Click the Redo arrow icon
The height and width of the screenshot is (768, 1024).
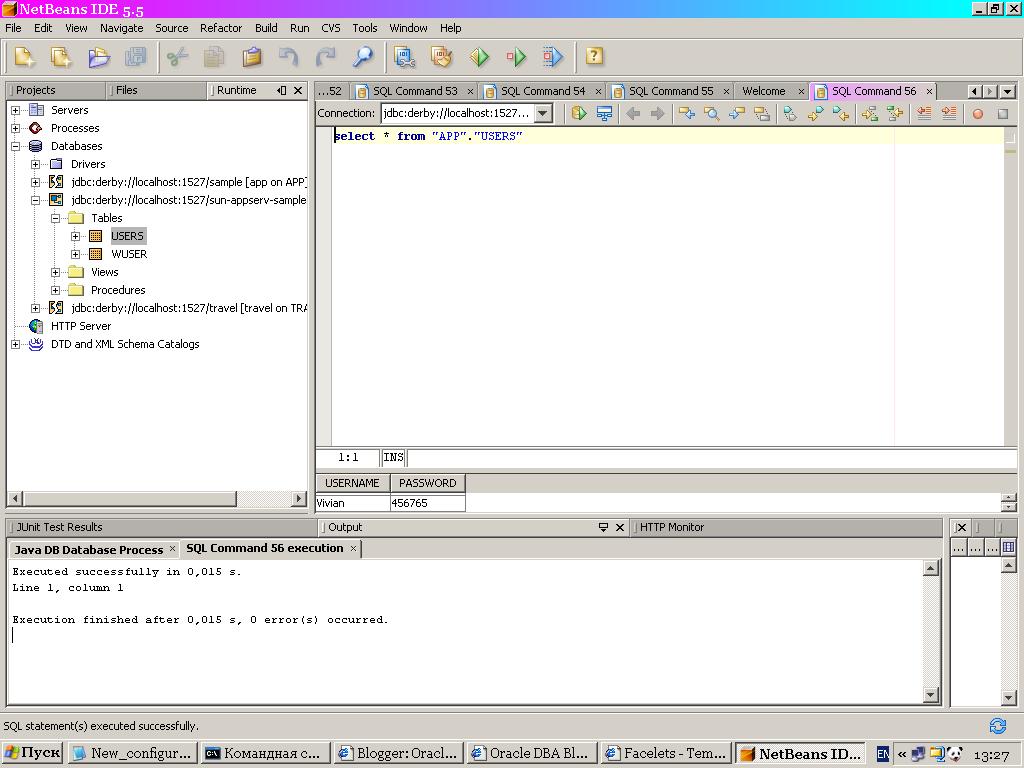click(326, 57)
